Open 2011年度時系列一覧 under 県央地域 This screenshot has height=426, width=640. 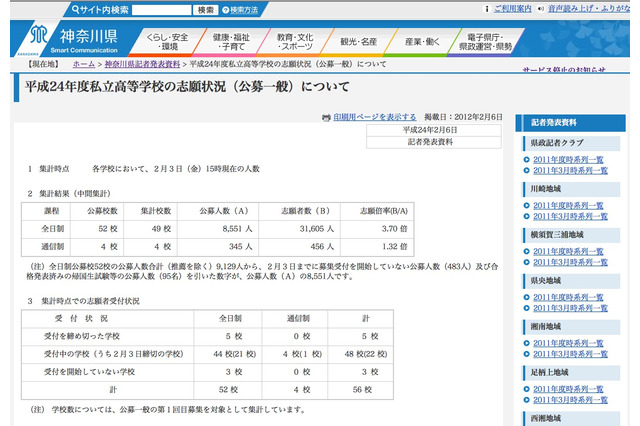568,297
